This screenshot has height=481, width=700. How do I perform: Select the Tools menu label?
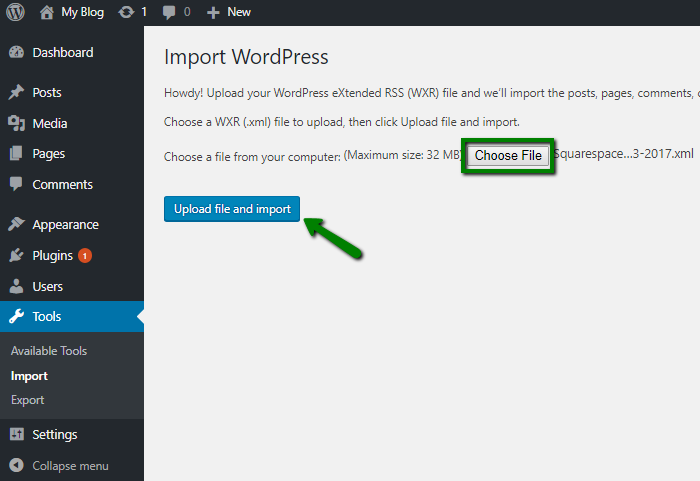click(47, 317)
